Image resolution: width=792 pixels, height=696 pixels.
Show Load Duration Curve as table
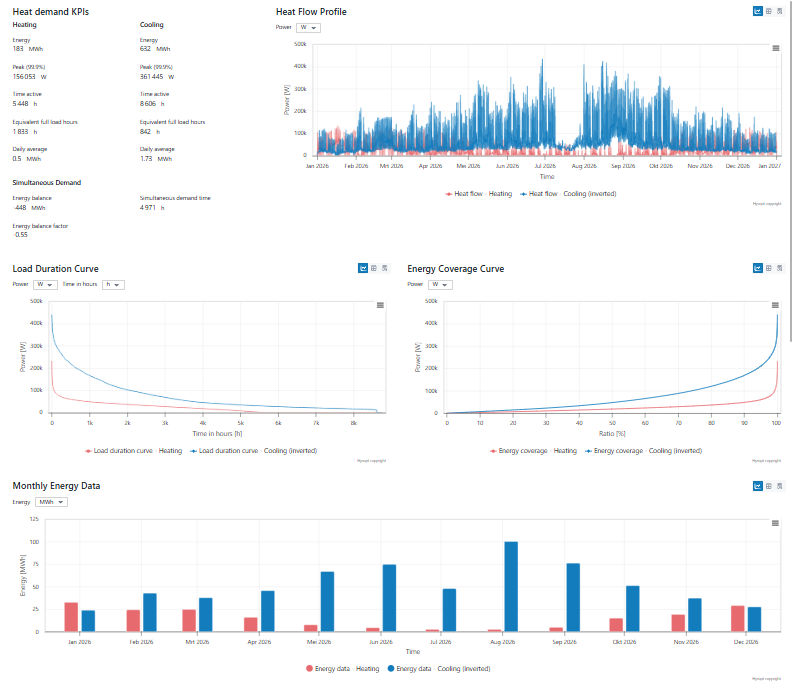point(373,268)
